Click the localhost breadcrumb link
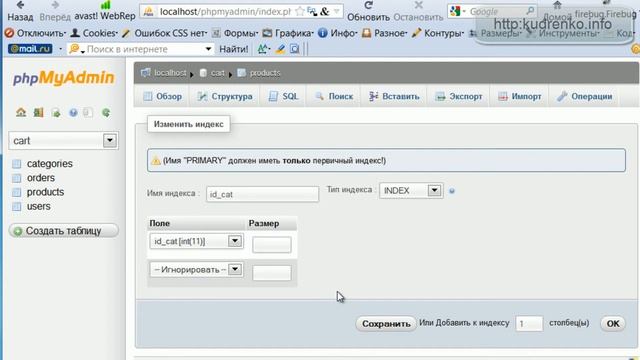 tap(170, 73)
